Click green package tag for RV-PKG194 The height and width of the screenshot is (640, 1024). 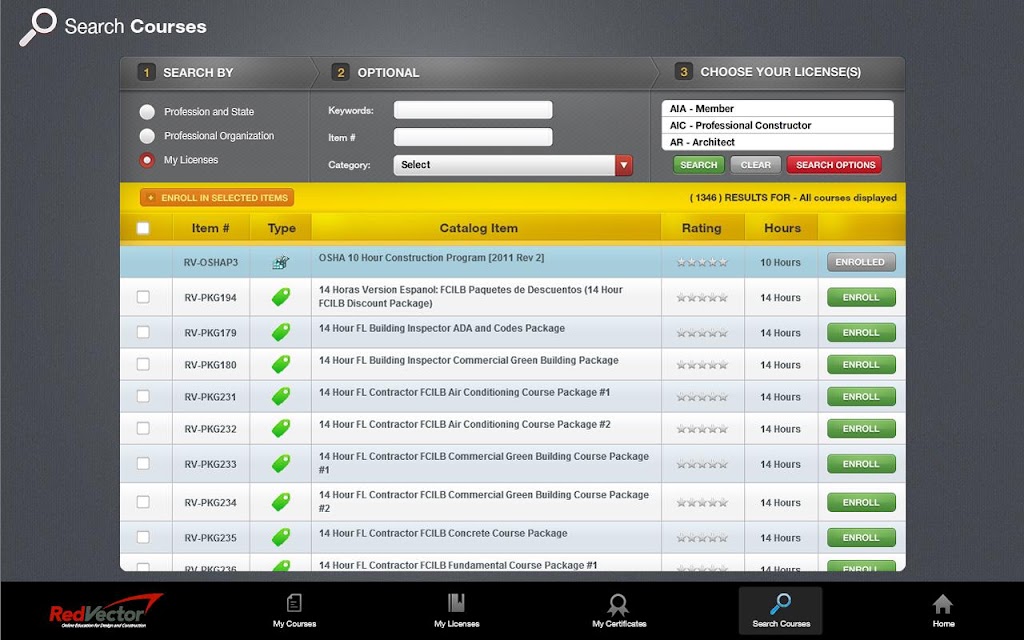[x=281, y=297]
